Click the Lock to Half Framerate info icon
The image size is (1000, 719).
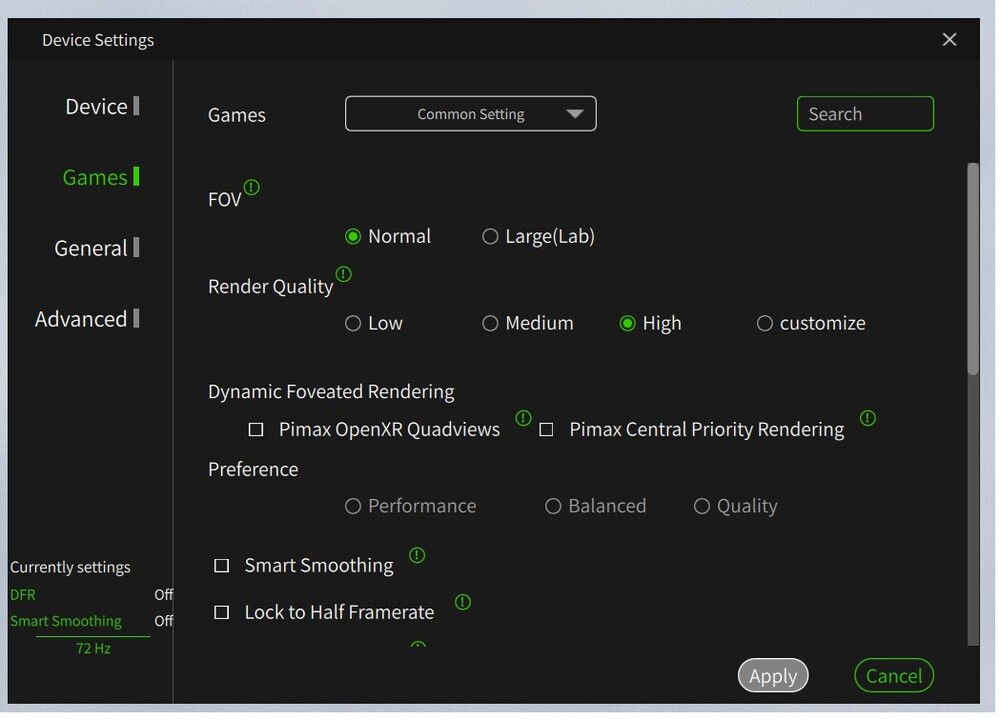[x=463, y=602]
